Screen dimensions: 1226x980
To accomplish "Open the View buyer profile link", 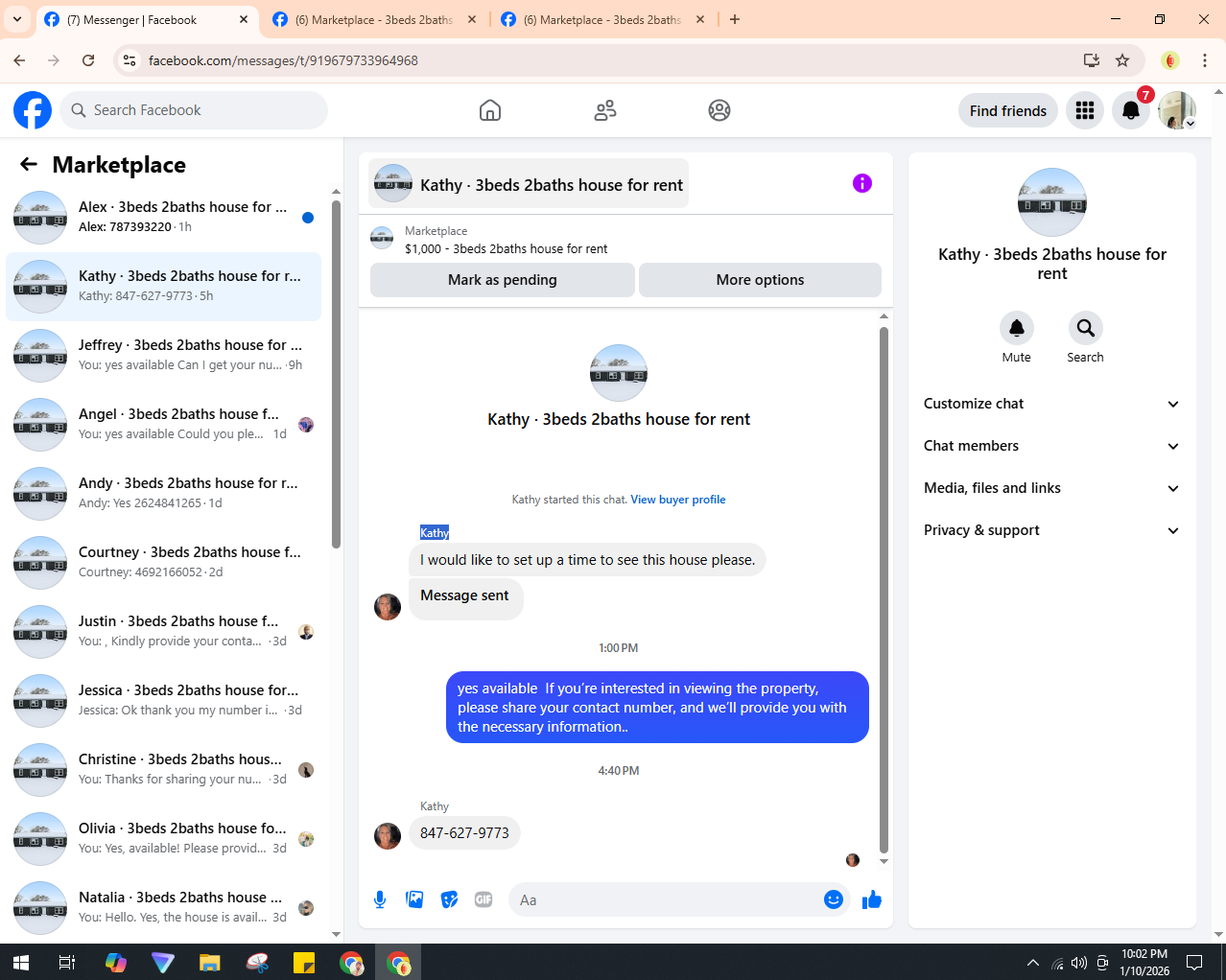I will coord(678,500).
